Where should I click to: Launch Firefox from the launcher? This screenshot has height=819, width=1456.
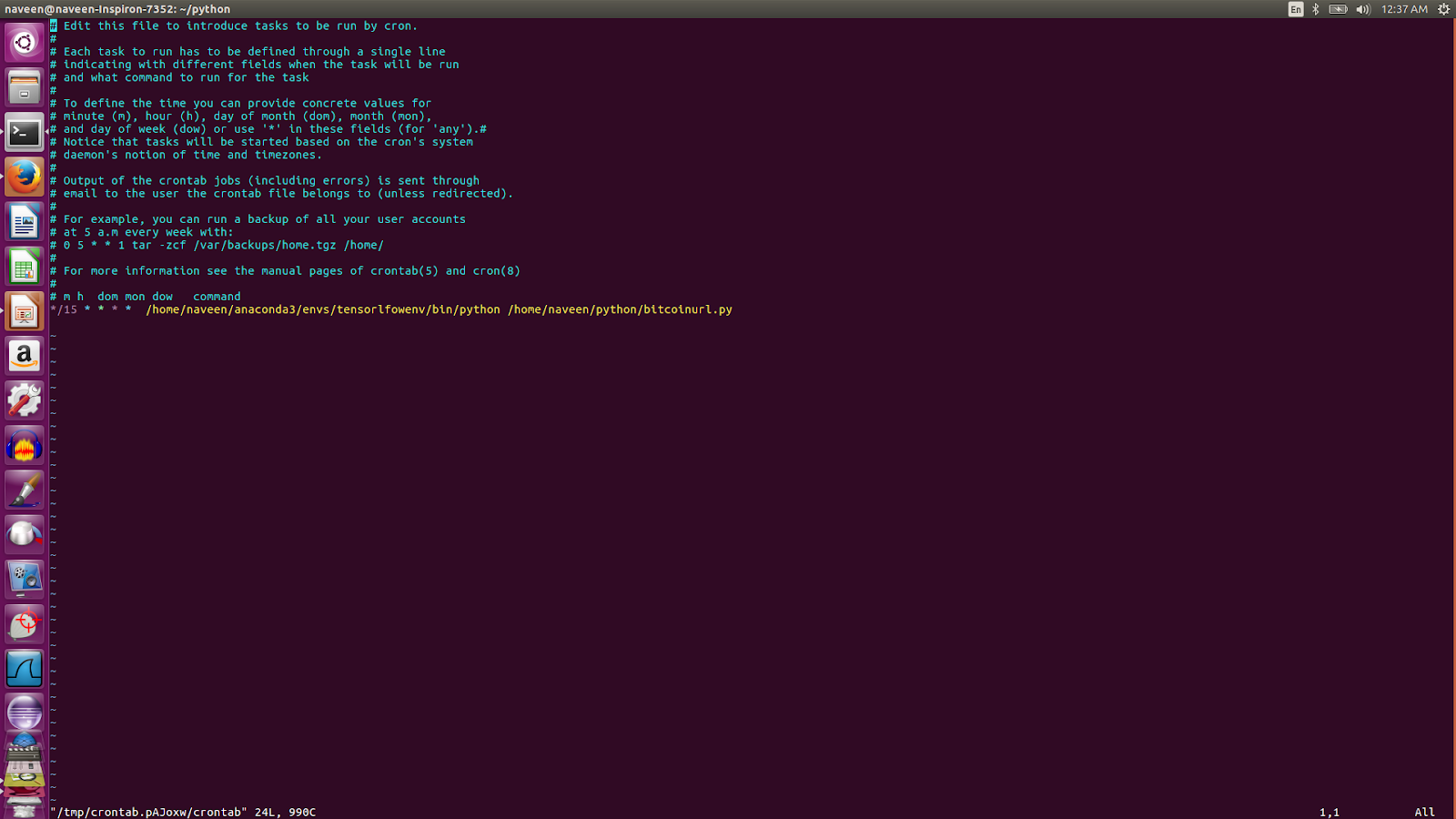pyautogui.click(x=24, y=176)
